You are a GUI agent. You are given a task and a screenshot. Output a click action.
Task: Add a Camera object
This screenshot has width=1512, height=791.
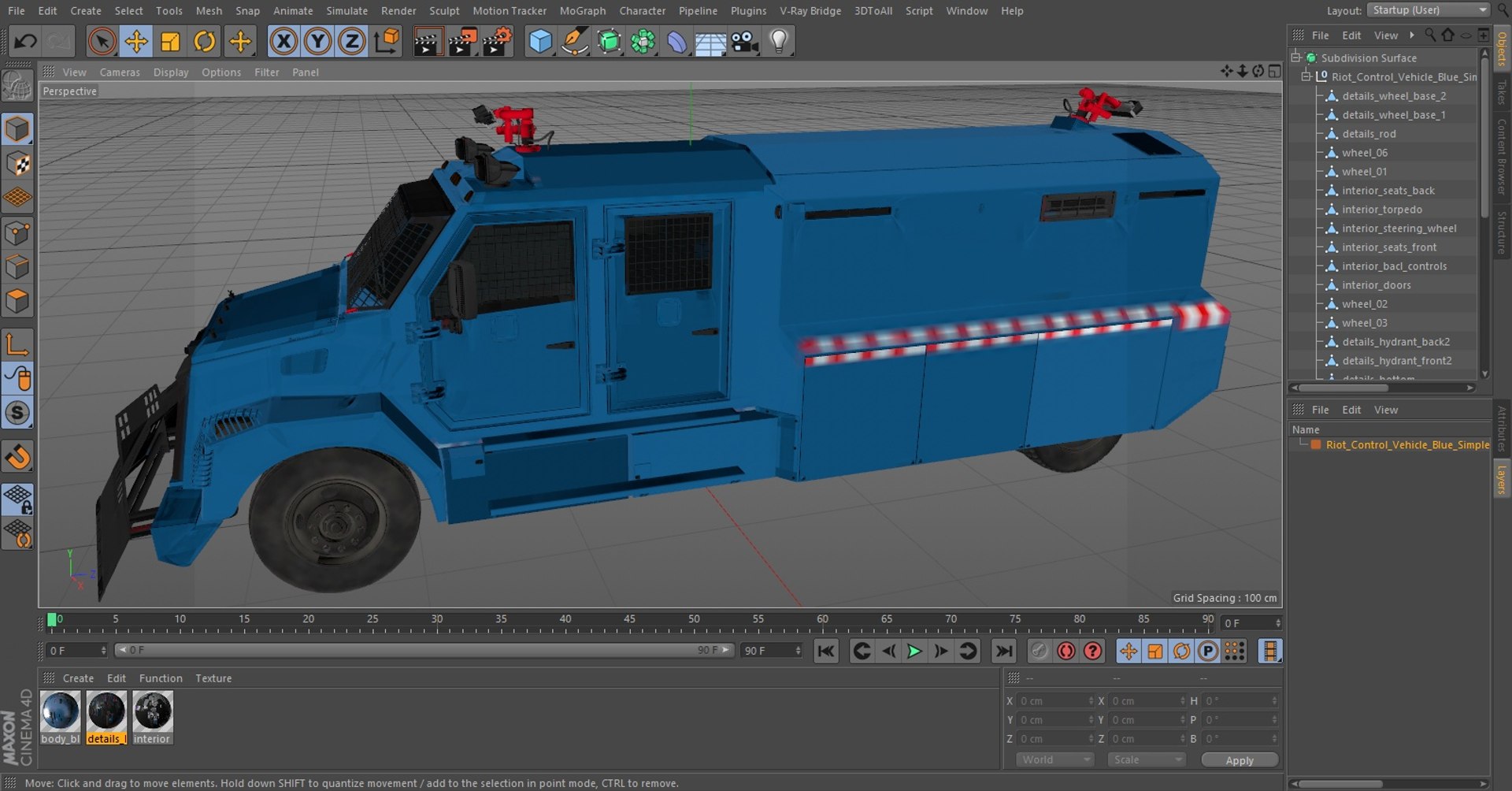coord(744,41)
